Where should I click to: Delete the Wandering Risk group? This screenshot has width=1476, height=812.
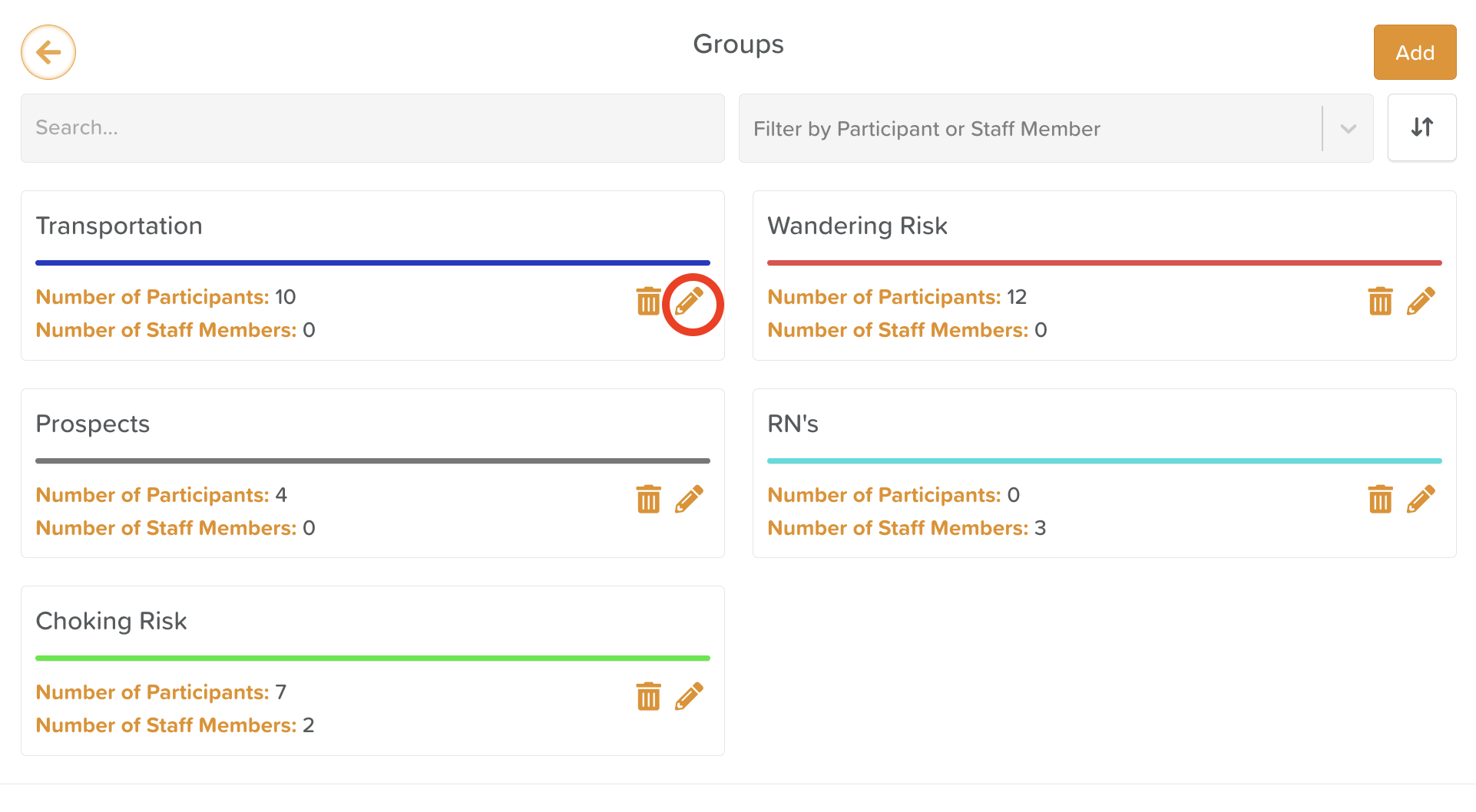pyautogui.click(x=1380, y=301)
